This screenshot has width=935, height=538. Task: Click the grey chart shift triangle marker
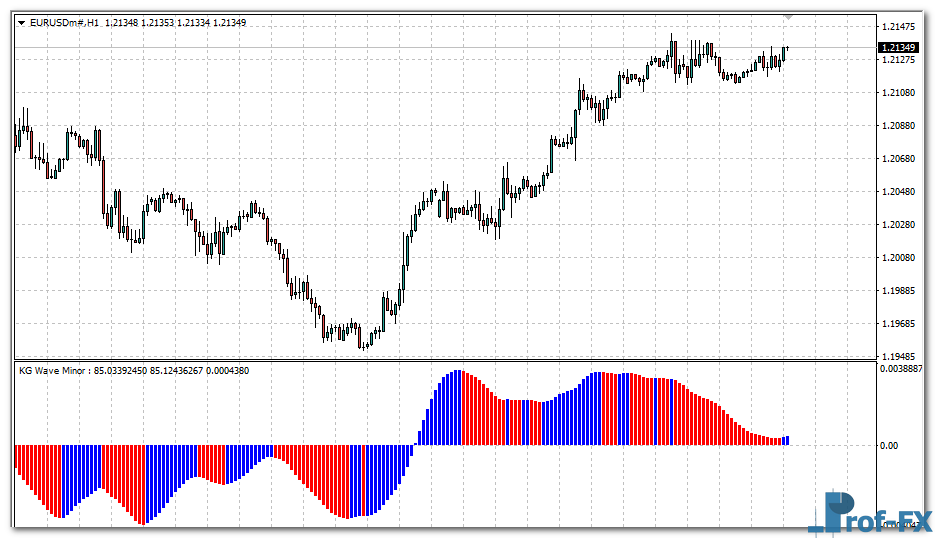click(x=789, y=17)
